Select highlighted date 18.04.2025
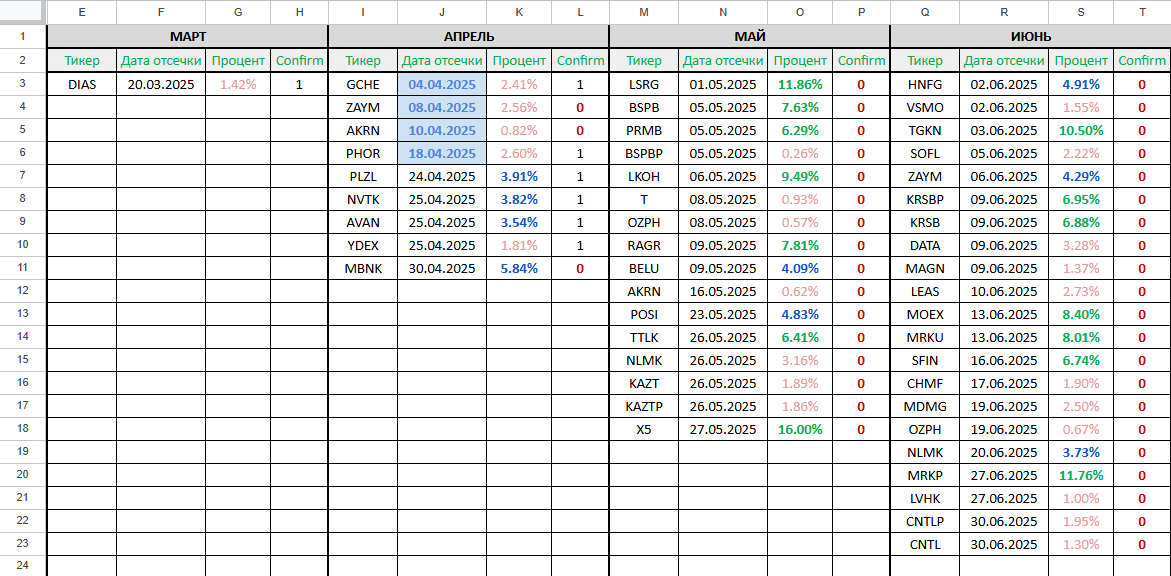This screenshot has width=1171, height=576. point(441,154)
